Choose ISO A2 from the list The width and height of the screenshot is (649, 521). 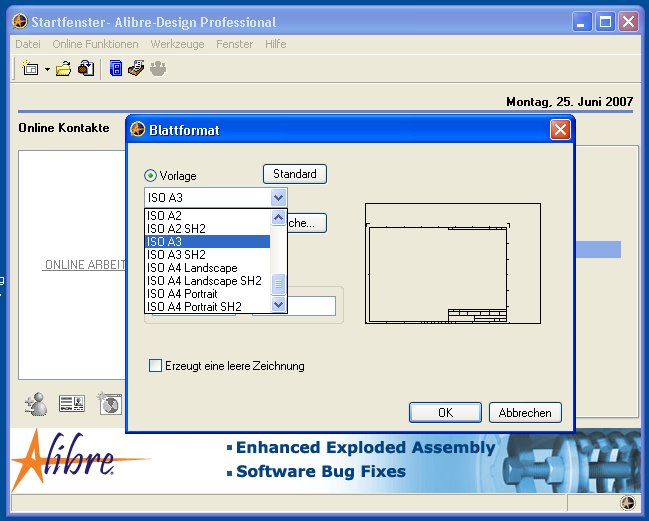point(207,216)
